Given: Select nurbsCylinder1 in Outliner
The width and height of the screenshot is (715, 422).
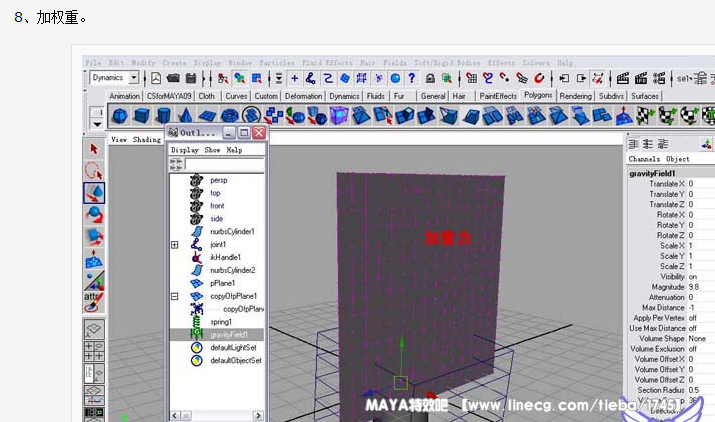Looking at the screenshot, I should click(232, 232).
